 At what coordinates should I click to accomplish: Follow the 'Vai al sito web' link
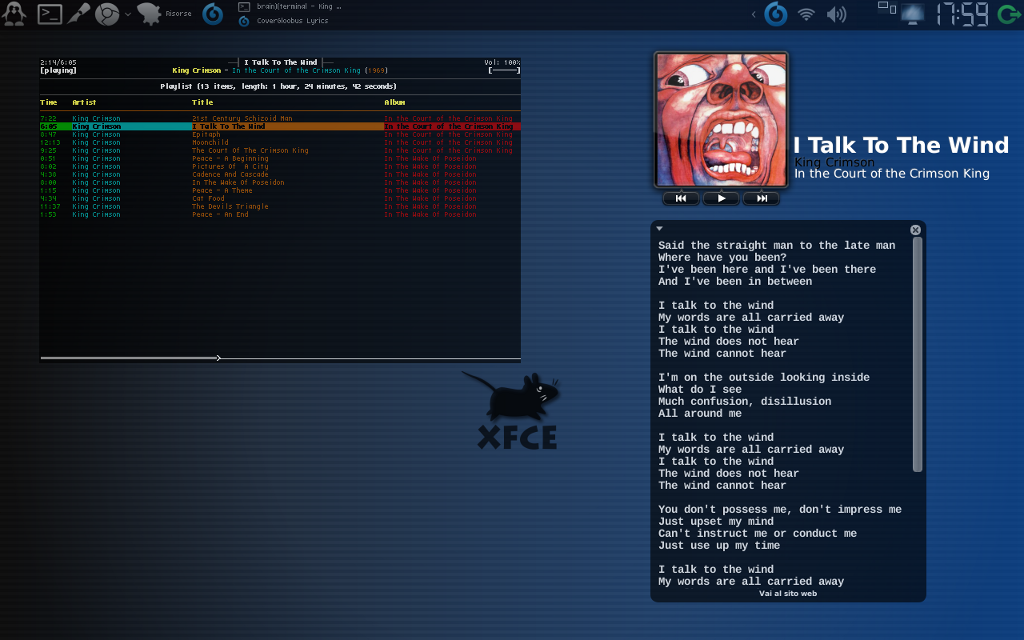tap(788, 594)
